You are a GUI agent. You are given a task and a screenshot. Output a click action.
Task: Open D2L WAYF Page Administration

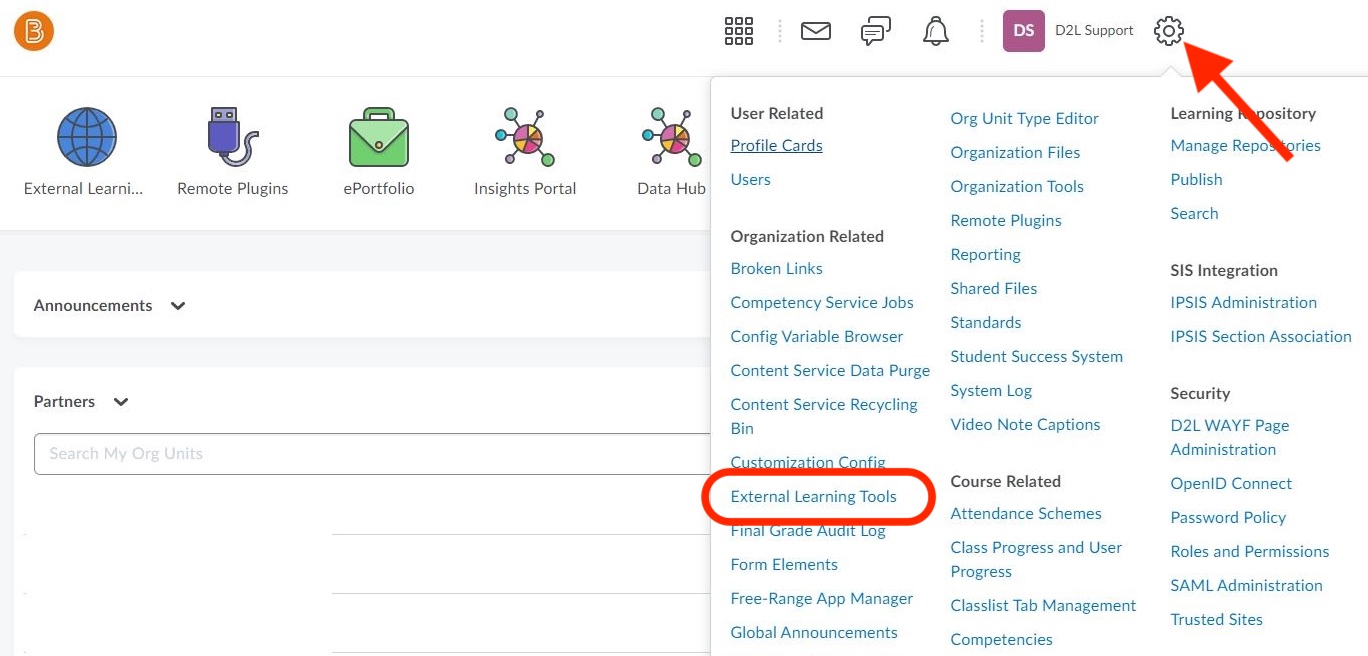tap(1230, 438)
